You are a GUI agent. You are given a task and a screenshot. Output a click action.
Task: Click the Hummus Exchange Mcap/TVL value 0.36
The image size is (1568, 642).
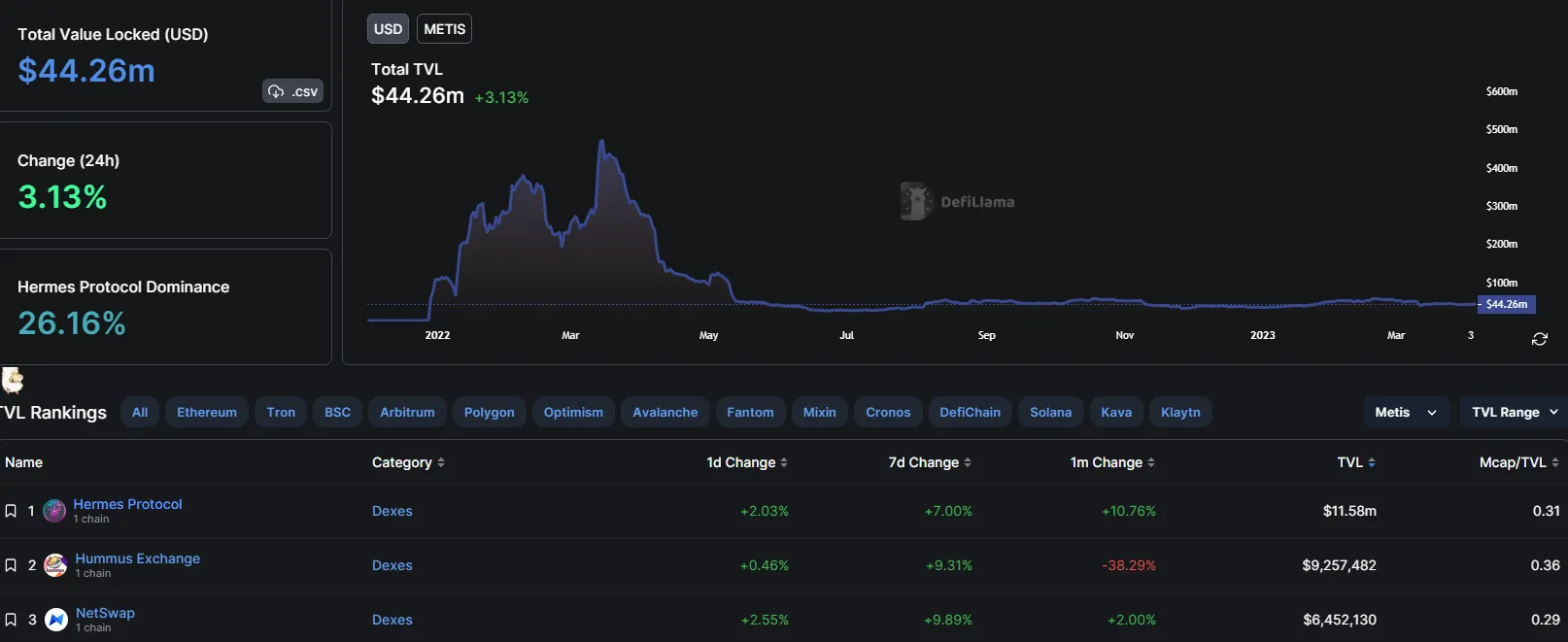pyautogui.click(x=1546, y=565)
